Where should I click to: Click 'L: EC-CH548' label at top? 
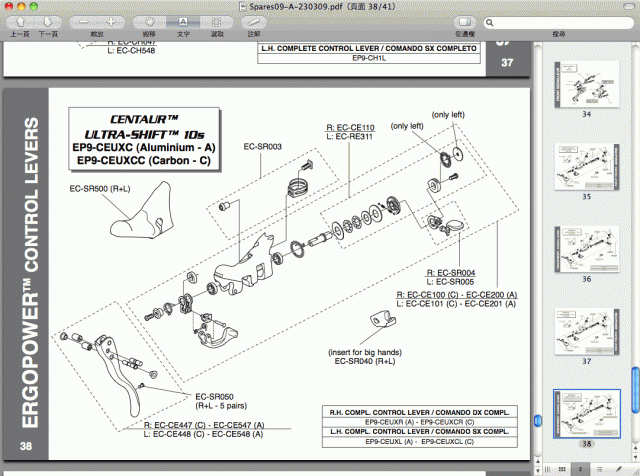(x=131, y=51)
